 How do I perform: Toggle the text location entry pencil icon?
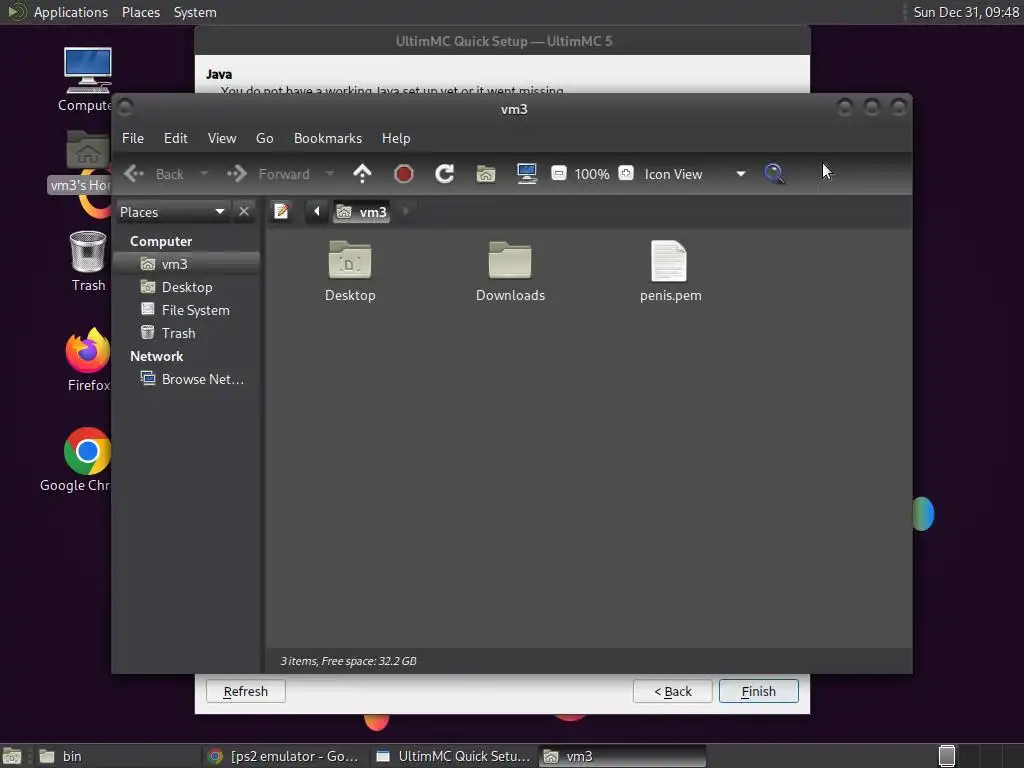point(281,212)
